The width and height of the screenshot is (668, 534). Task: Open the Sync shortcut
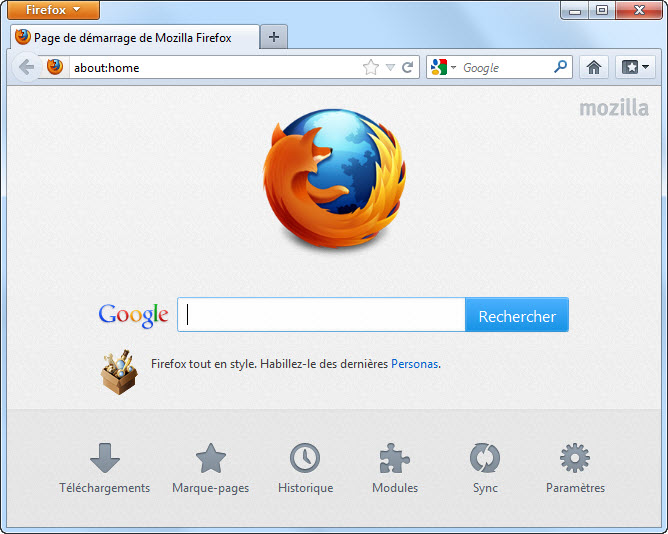tap(485, 468)
